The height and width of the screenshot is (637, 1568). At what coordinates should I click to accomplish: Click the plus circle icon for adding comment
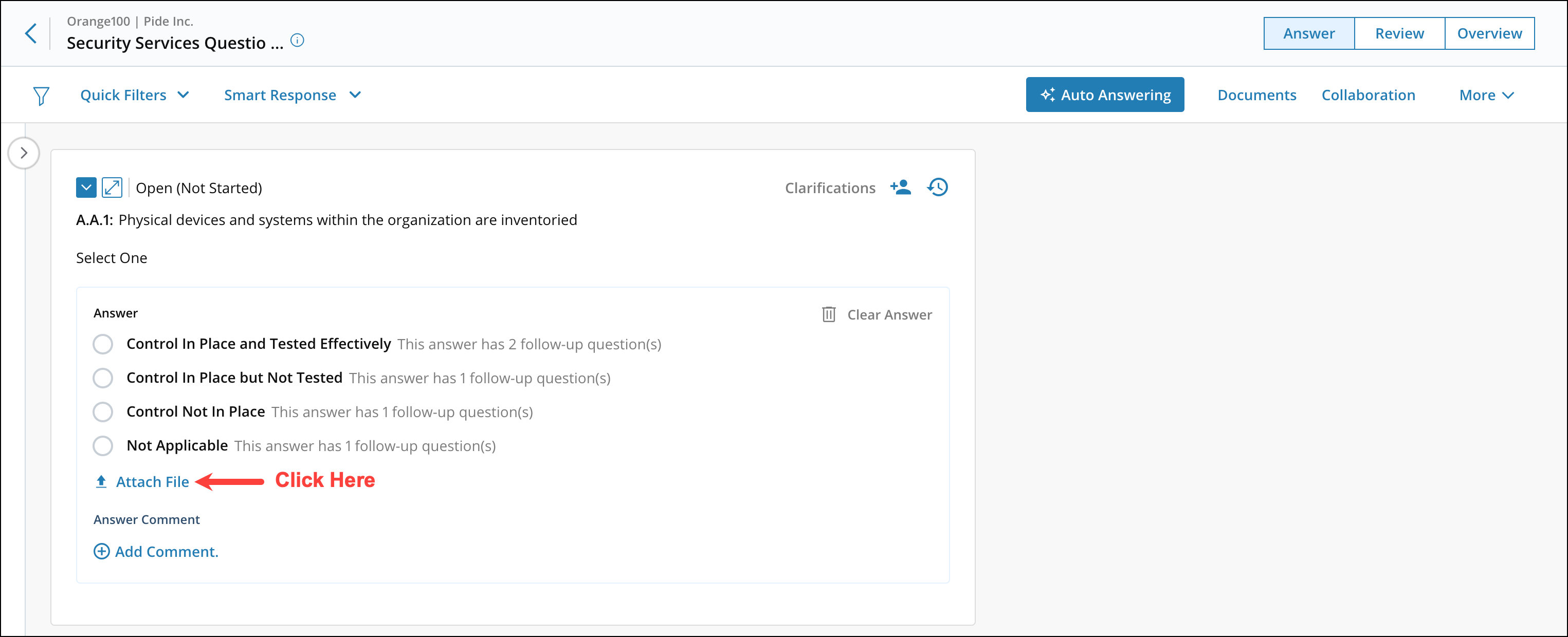pos(102,551)
